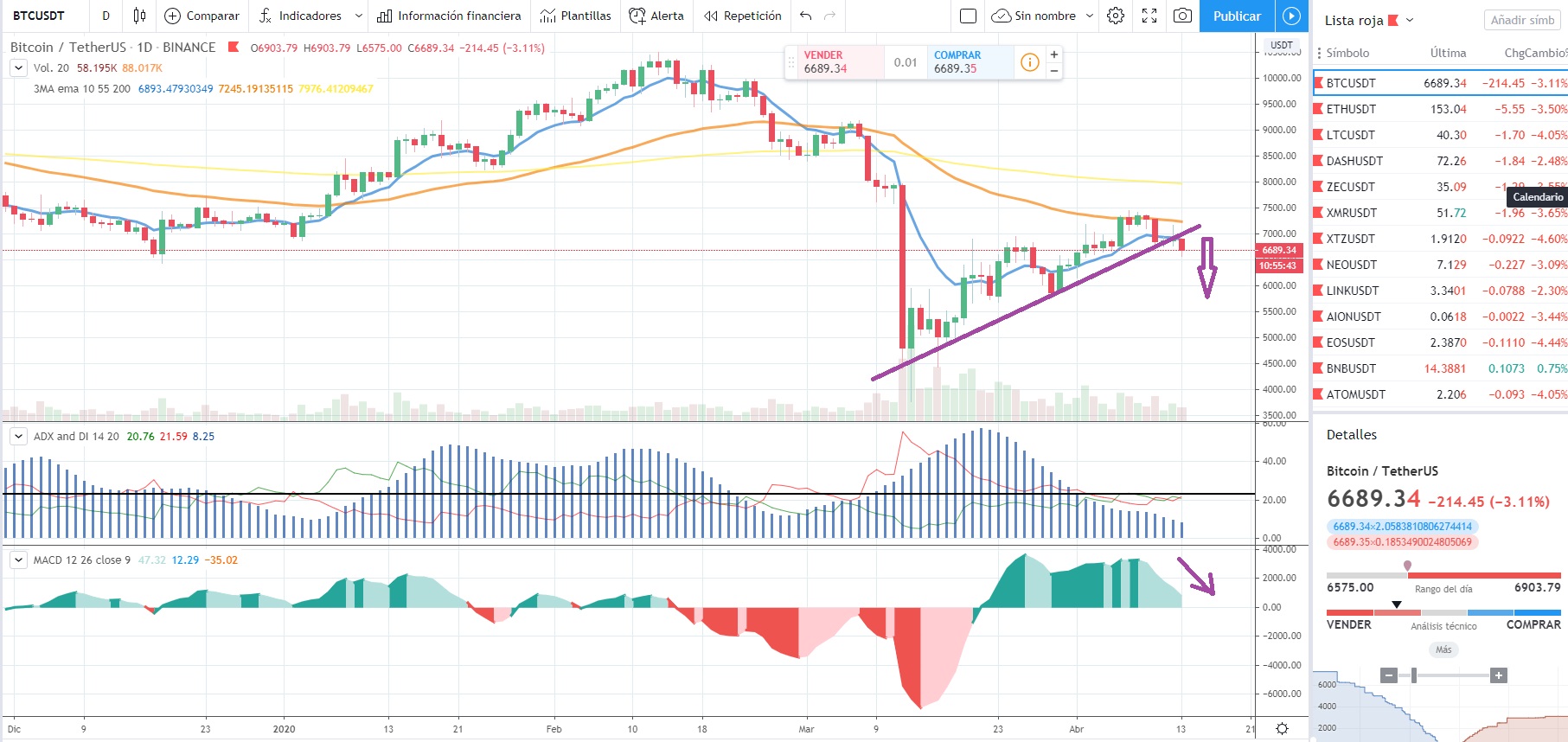Undo the last chart action

click(805, 16)
